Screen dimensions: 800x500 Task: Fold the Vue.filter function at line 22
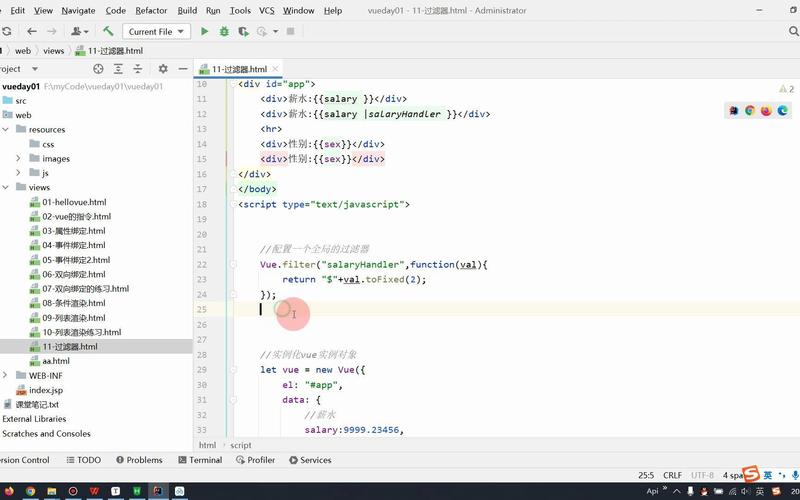[x=234, y=264]
